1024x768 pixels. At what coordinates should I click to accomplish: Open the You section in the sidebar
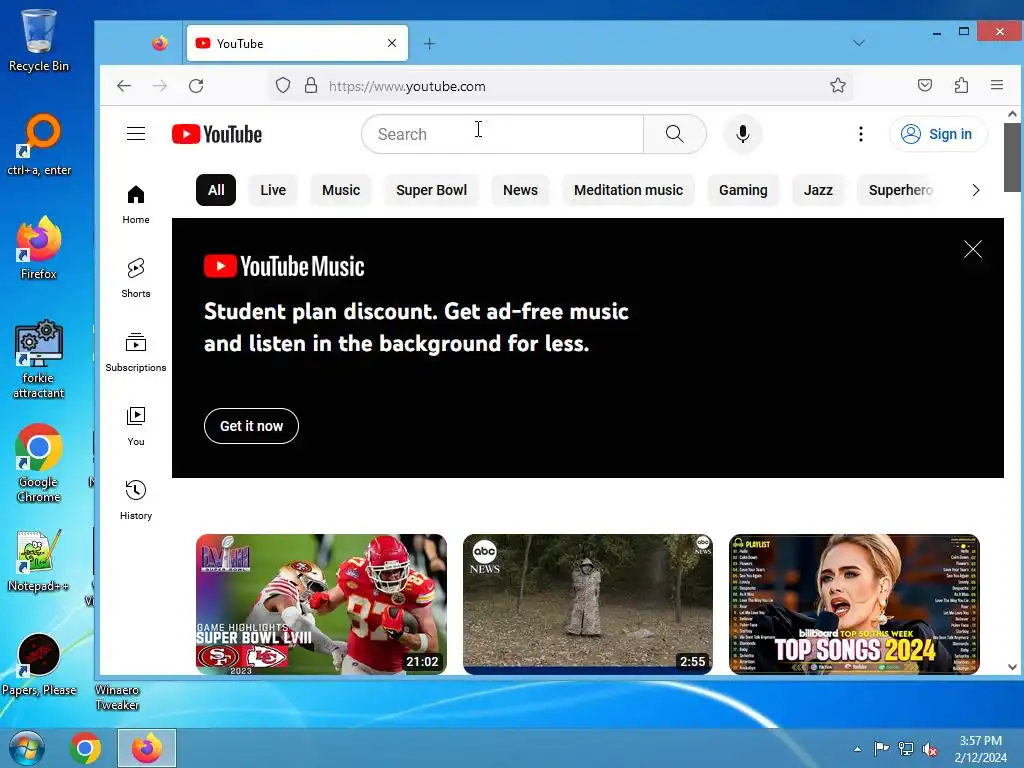tap(136, 426)
